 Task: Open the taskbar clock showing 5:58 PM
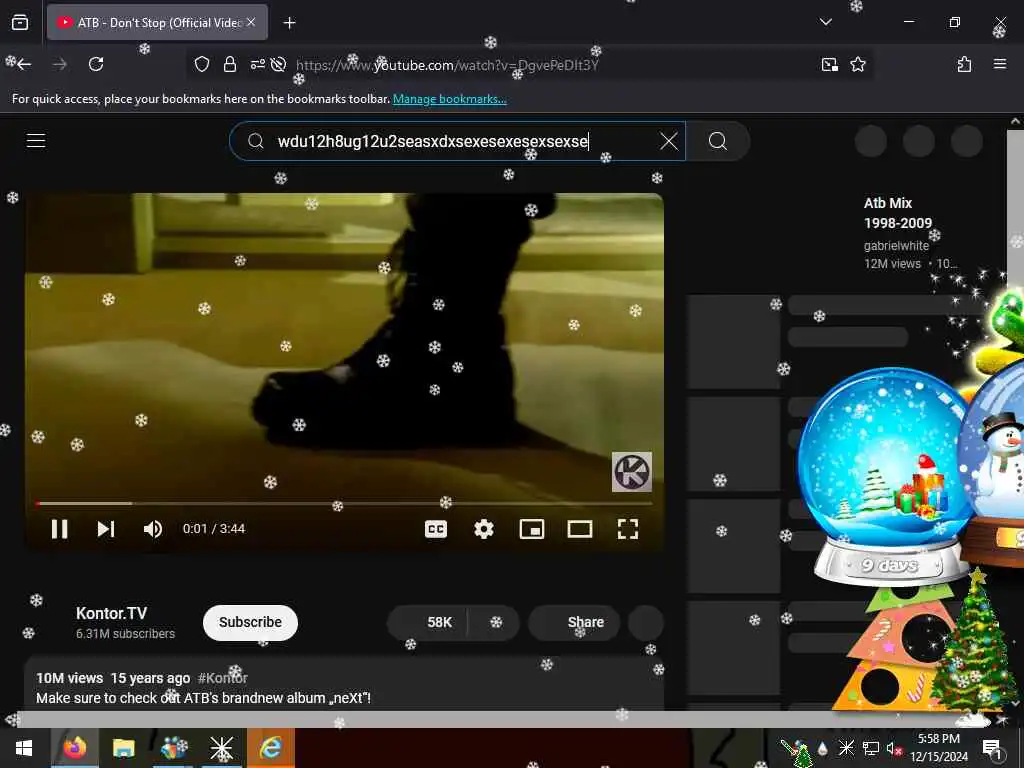[x=938, y=748]
